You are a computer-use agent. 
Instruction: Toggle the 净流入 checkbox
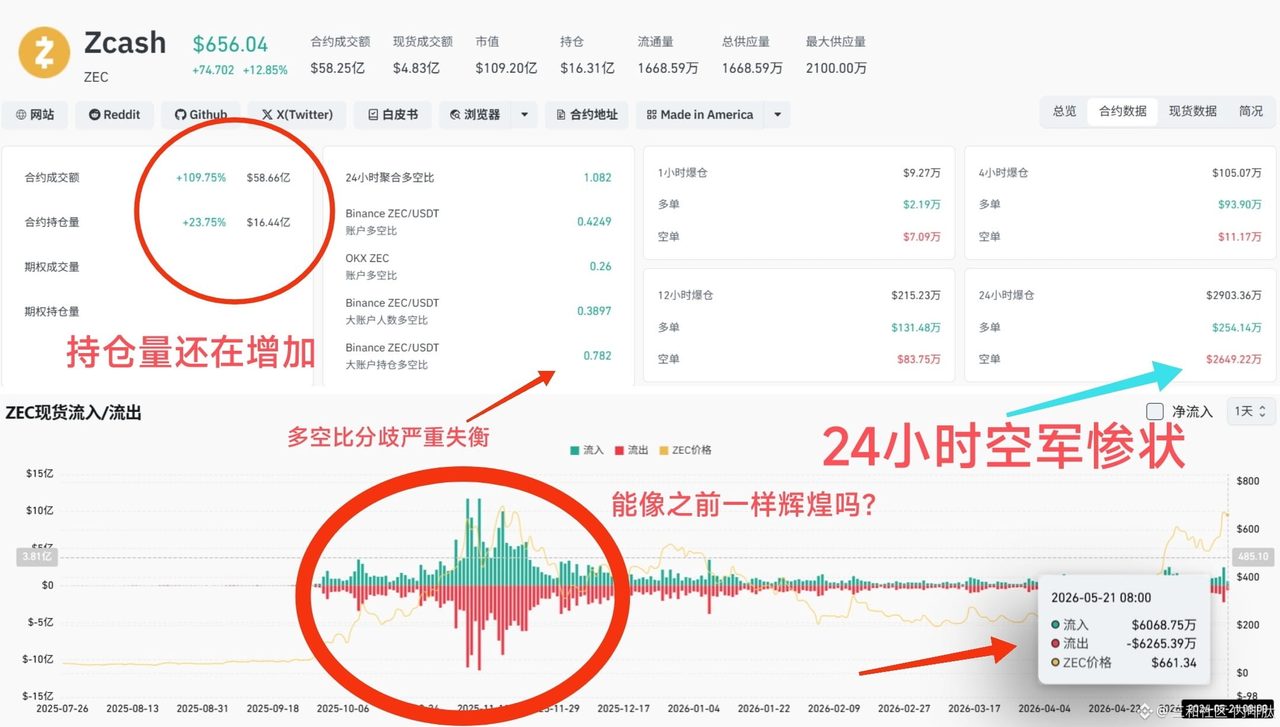(1155, 411)
